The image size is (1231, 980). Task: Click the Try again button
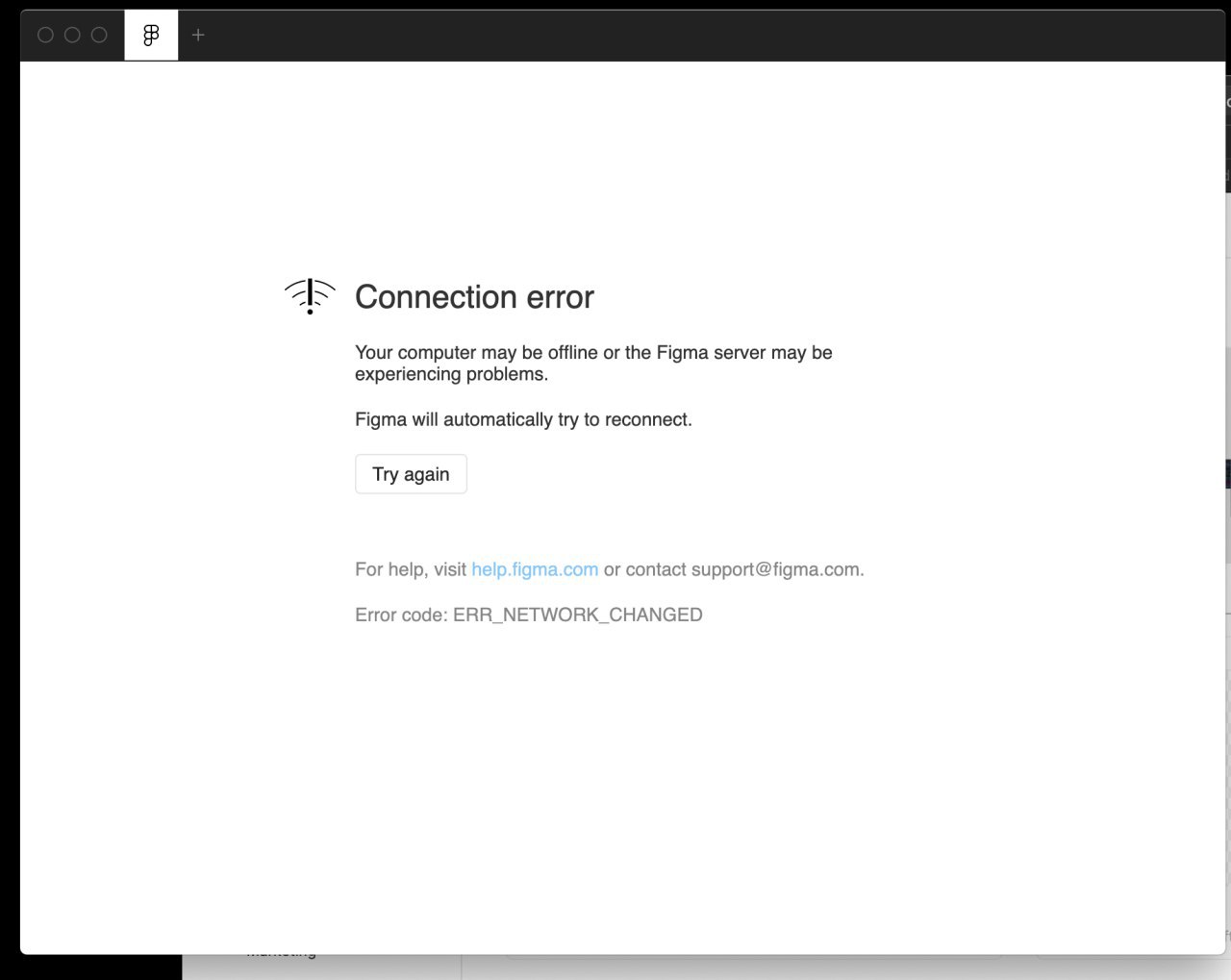click(411, 474)
